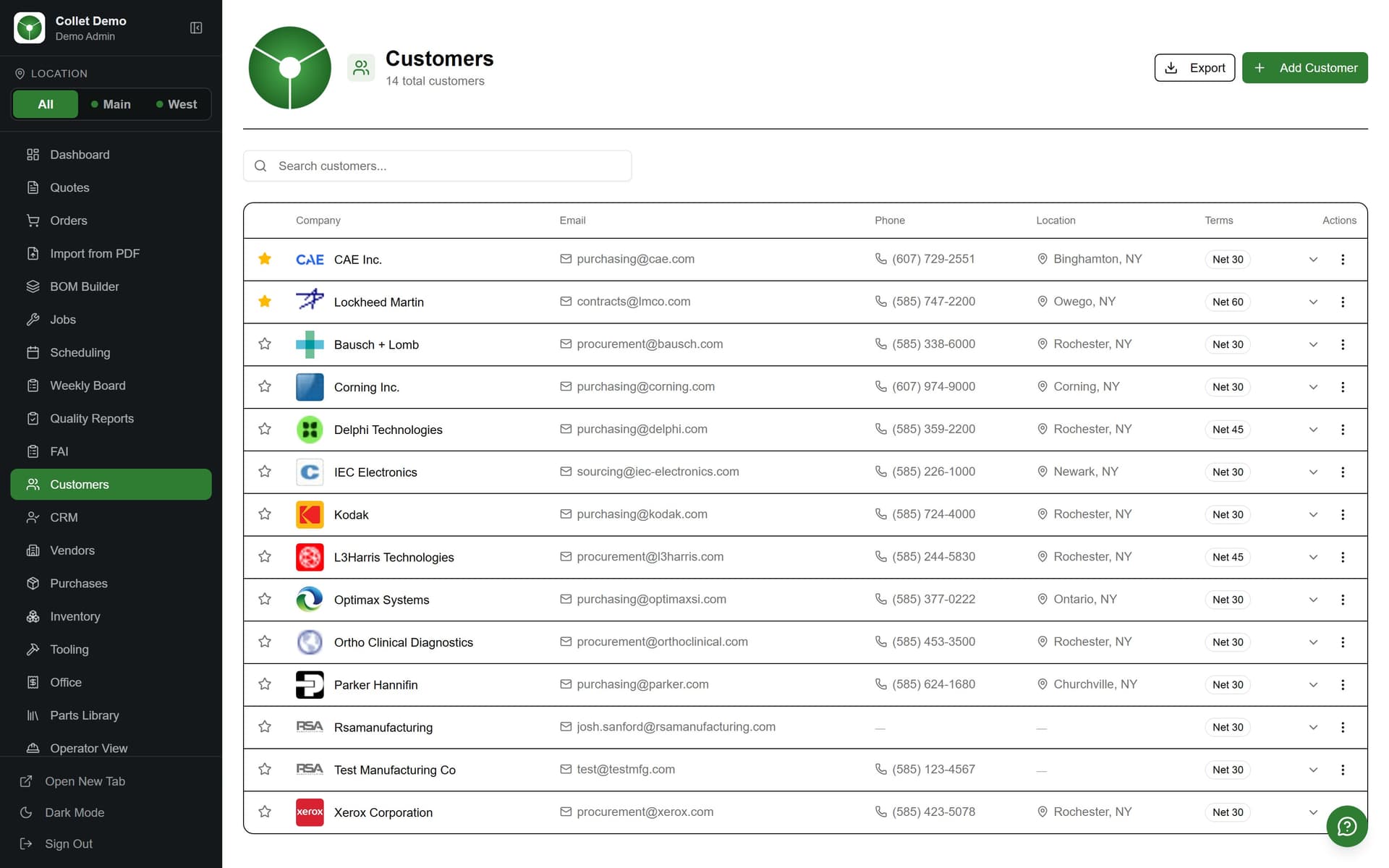Unfavorite CAE Inc. with the star

[x=265, y=259]
